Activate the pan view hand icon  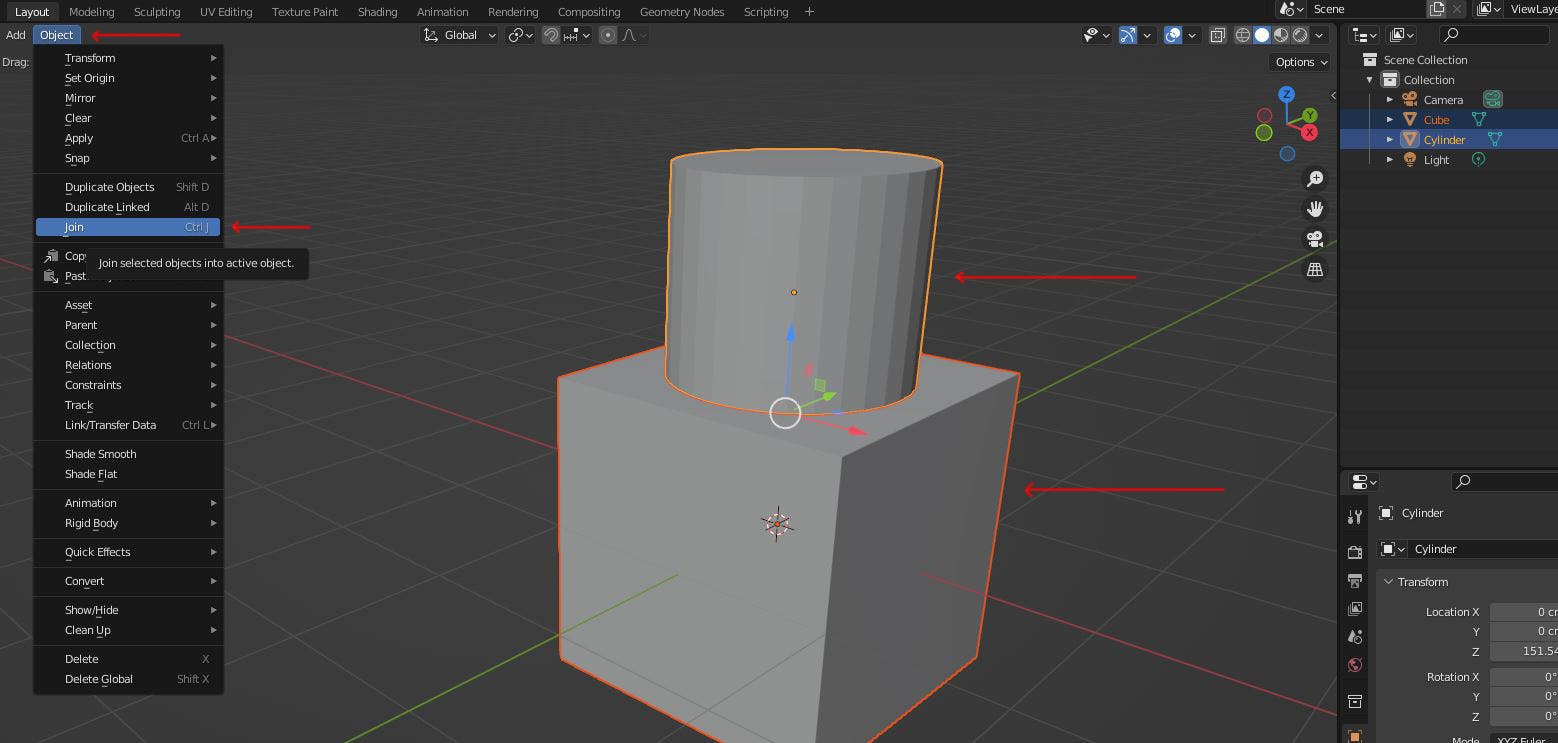tap(1314, 209)
